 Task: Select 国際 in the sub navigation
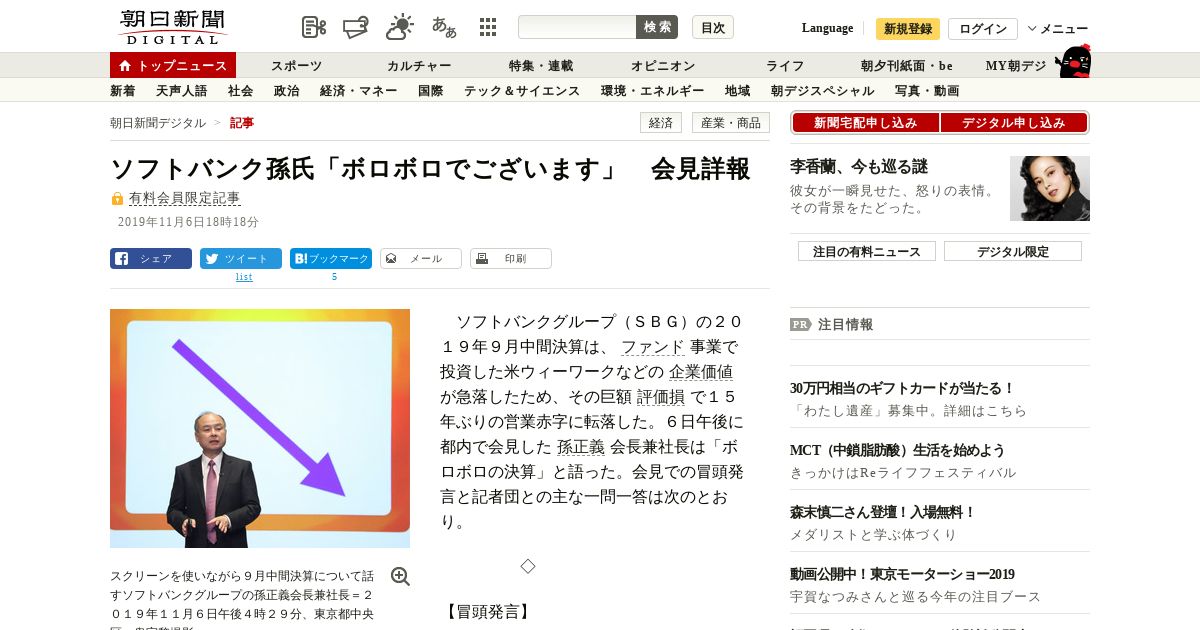pos(431,91)
